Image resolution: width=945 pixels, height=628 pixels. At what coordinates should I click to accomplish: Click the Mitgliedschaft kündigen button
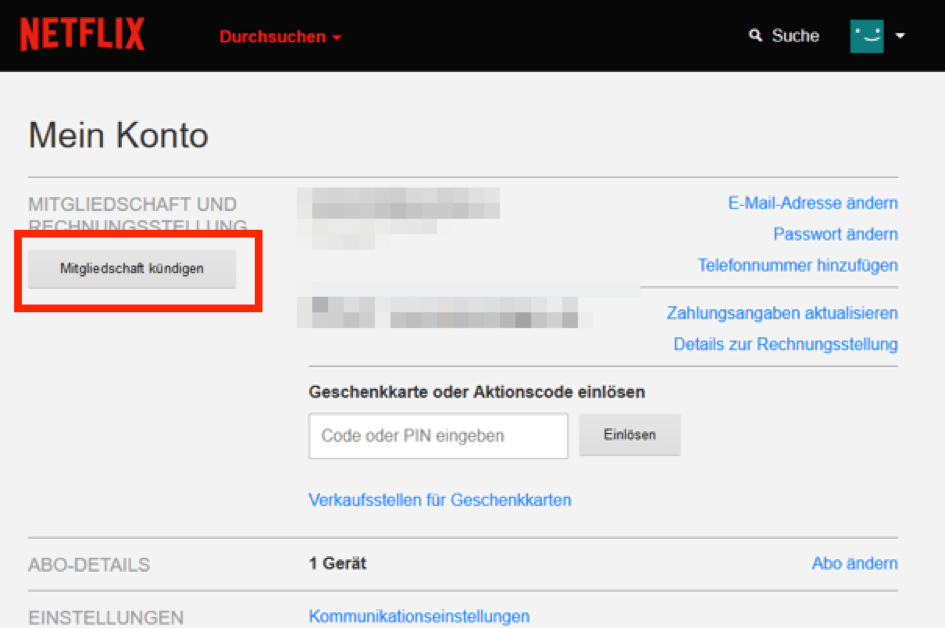pyautogui.click(x=131, y=268)
